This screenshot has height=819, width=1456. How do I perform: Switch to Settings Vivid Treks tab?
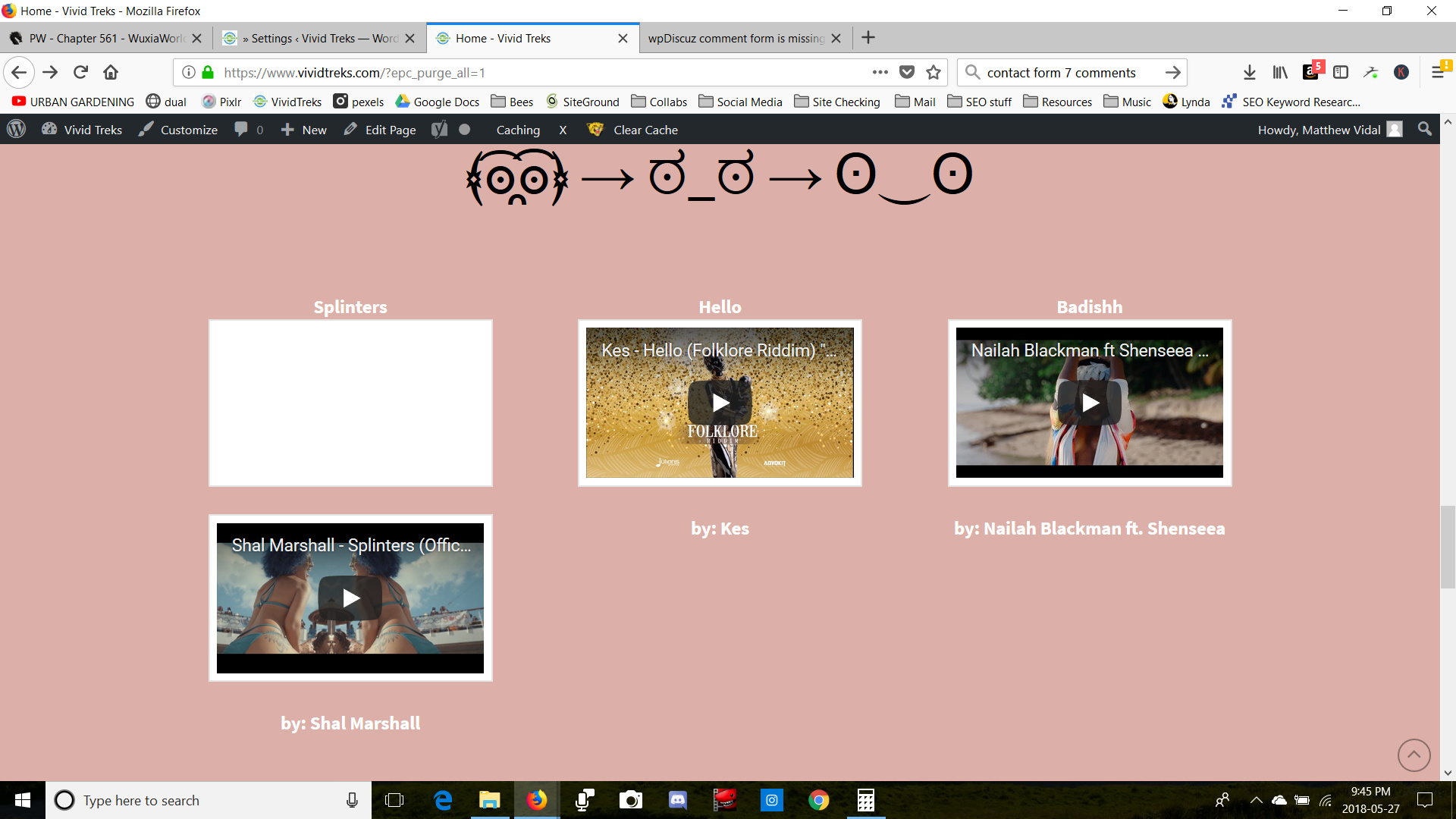coord(318,38)
